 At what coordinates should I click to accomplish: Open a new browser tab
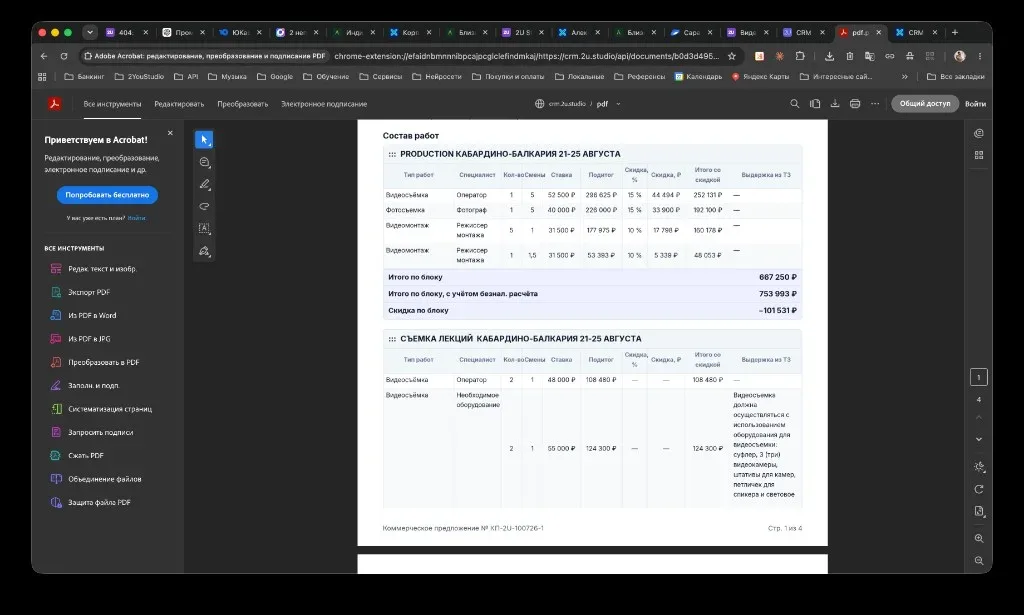pos(955,32)
